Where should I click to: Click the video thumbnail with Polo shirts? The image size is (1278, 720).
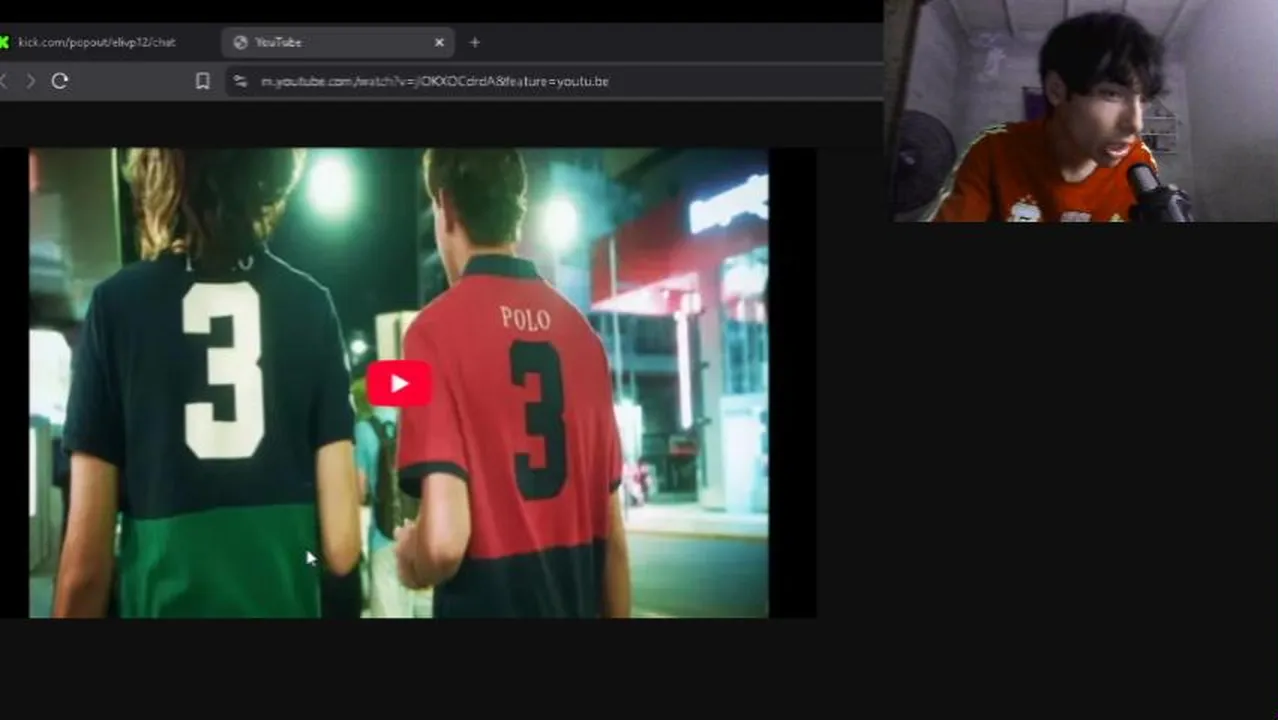[399, 383]
